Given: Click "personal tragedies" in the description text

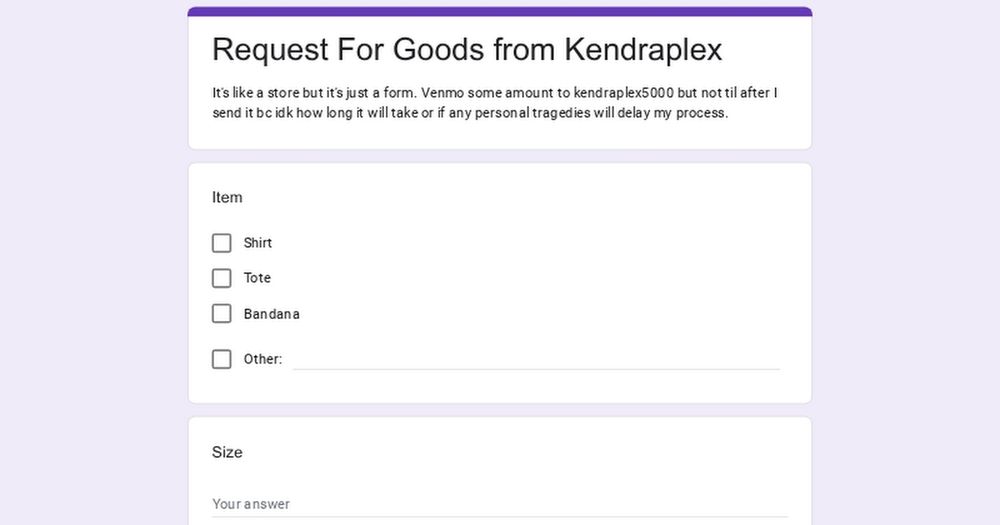Looking at the screenshot, I should pos(547,113).
